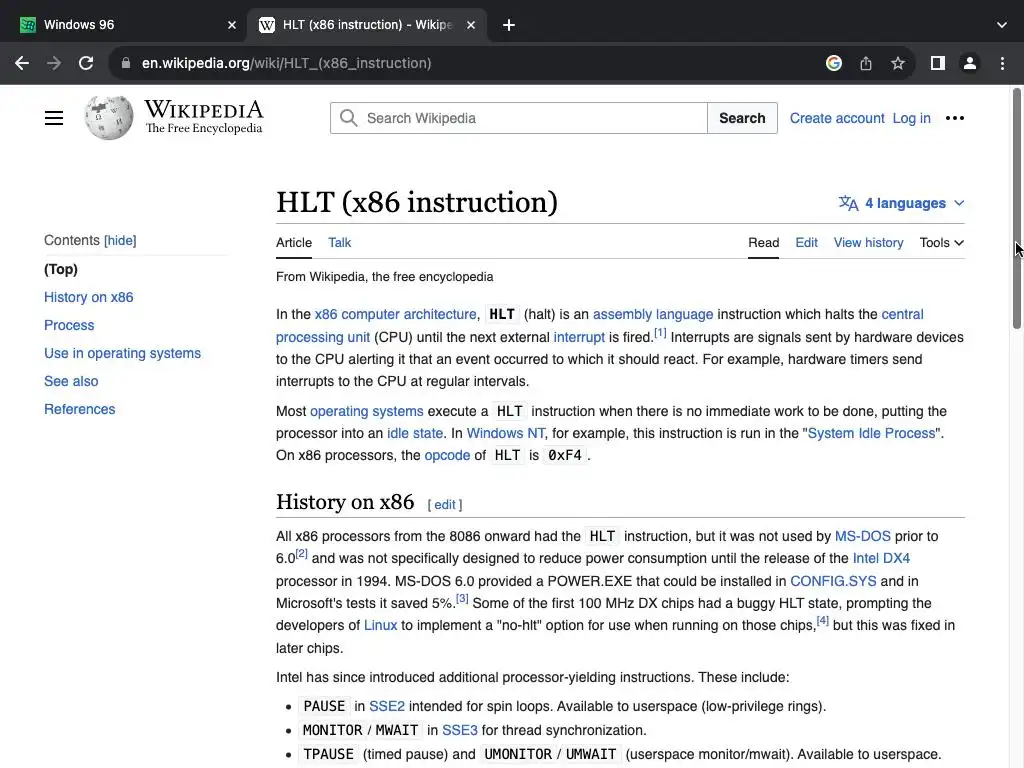Click citation reference [3]
This screenshot has height=768, width=1024.
click(x=462, y=599)
